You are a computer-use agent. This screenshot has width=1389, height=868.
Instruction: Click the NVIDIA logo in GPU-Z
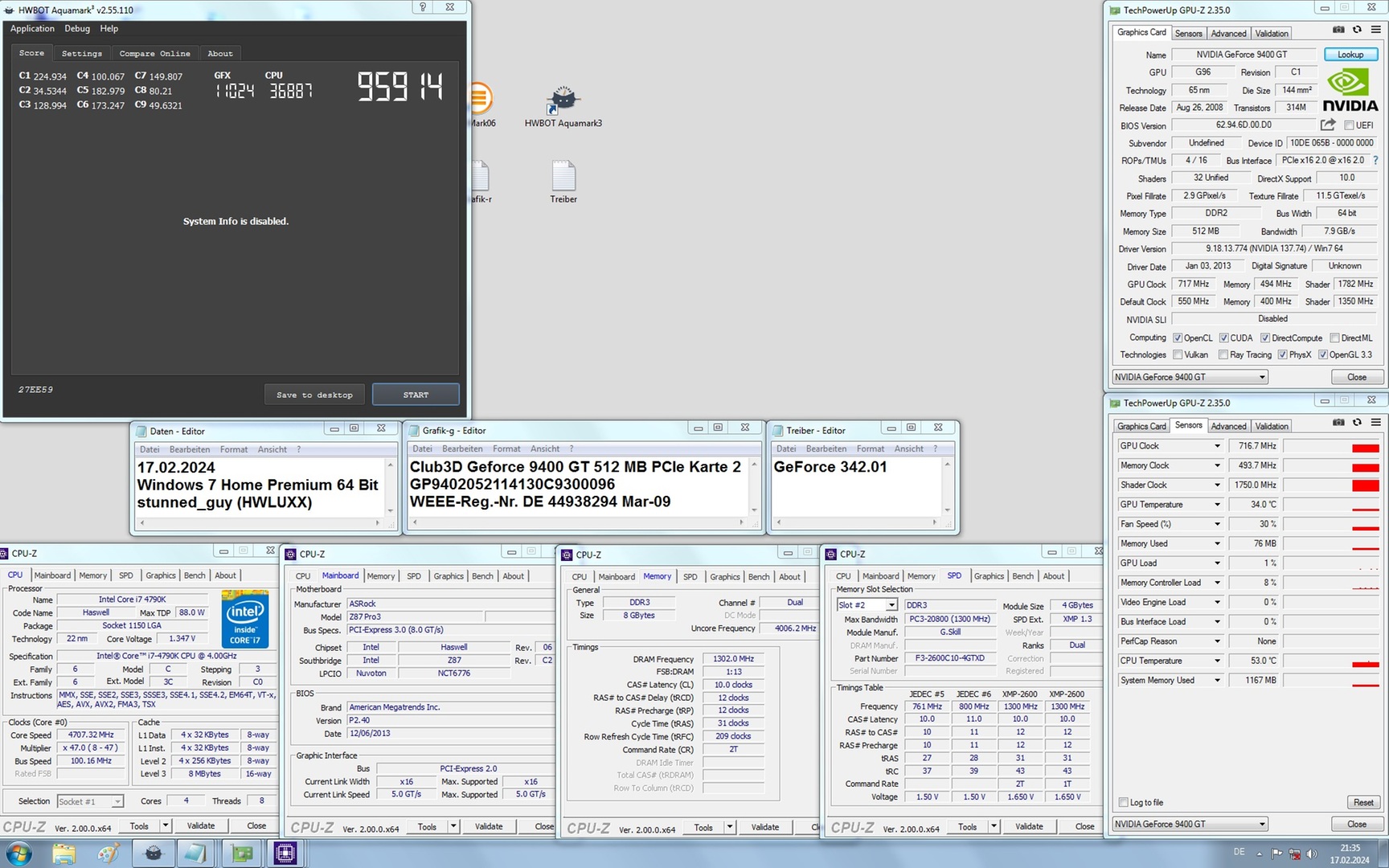[x=1350, y=90]
